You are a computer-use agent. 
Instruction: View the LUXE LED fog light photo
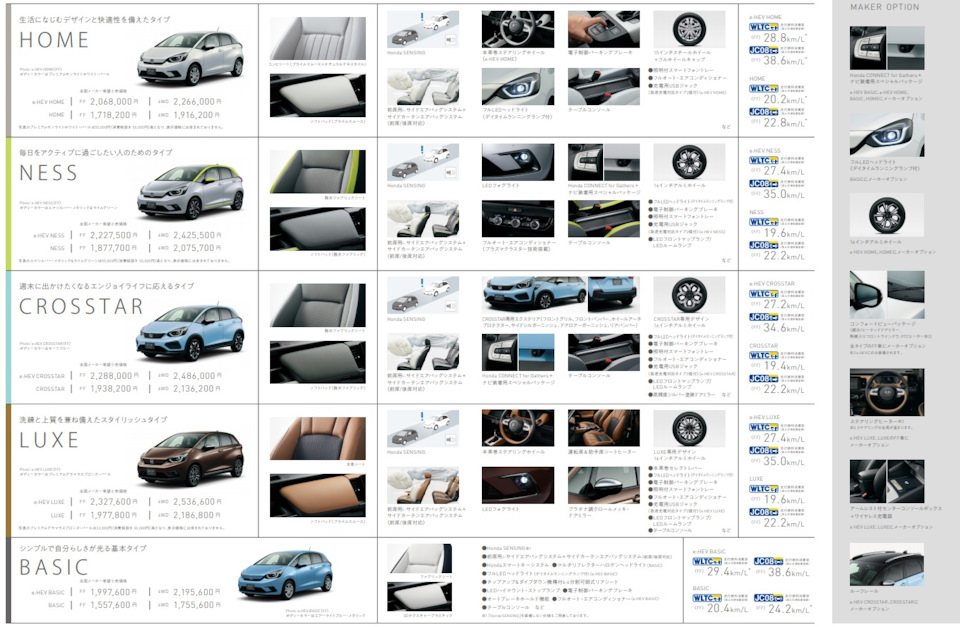tap(518, 486)
